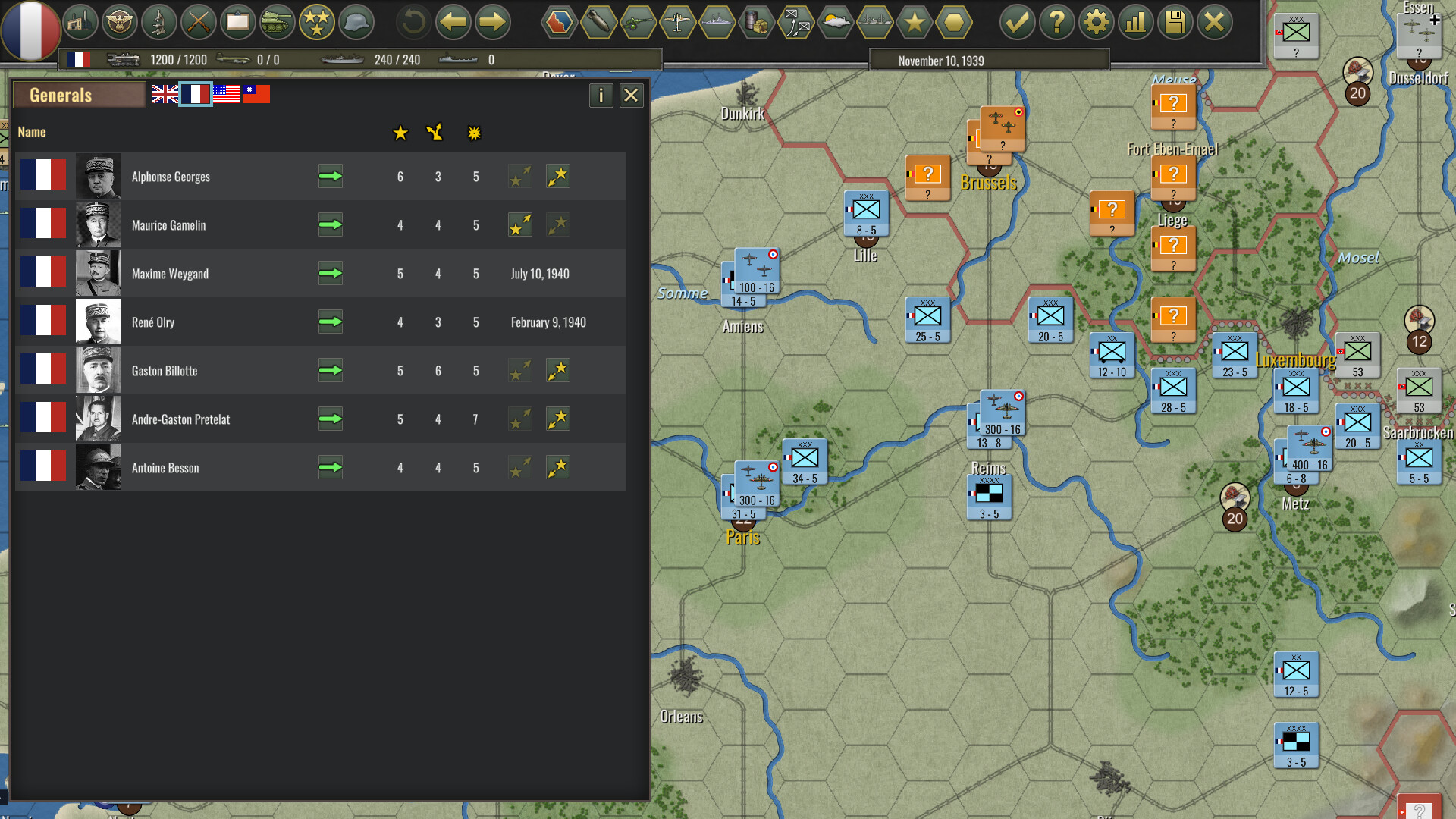
Task: Click the green arrow status for Alphonse Georges
Action: [x=331, y=176]
